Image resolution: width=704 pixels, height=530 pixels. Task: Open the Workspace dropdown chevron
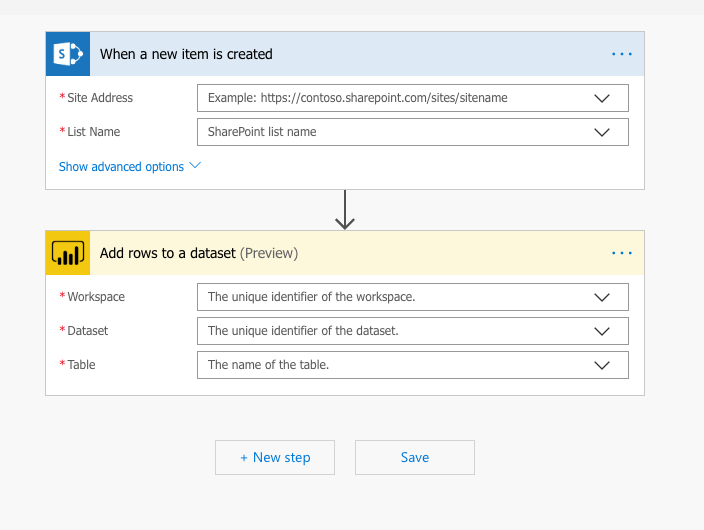click(602, 297)
